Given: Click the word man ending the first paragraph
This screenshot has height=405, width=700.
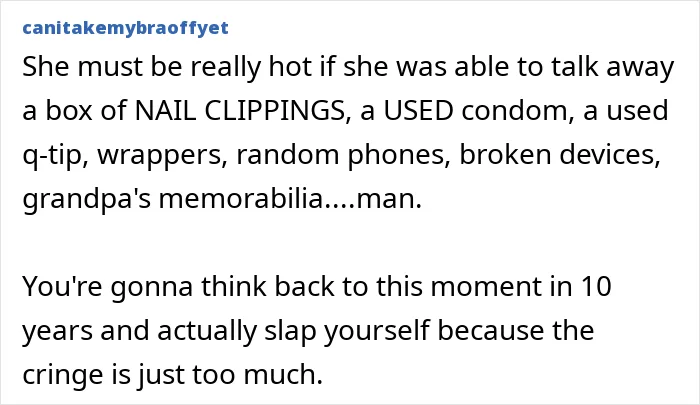Looking at the screenshot, I should click(x=388, y=199).
